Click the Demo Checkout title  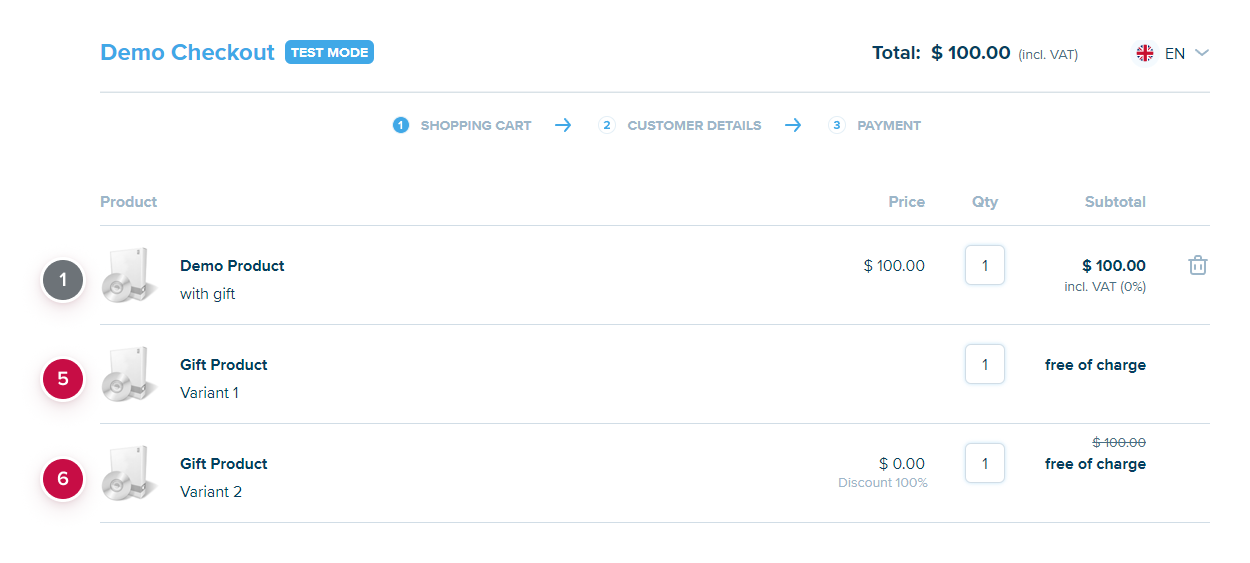[x=187, y=53]
